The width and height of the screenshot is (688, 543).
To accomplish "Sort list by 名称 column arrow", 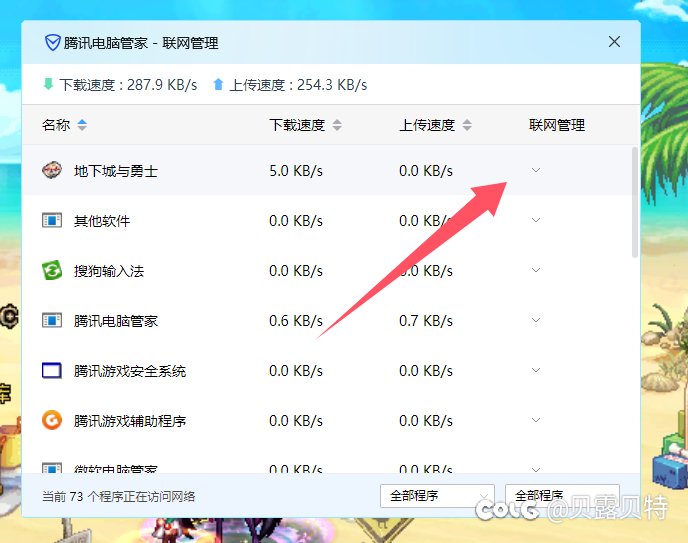I will pos(82,125).
